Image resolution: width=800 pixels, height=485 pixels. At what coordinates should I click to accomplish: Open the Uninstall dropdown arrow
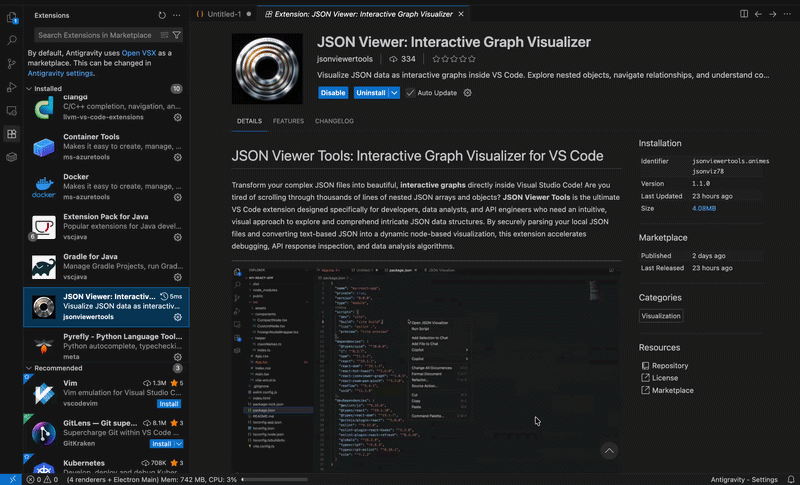pyautogui.click(x=394, y=93)
